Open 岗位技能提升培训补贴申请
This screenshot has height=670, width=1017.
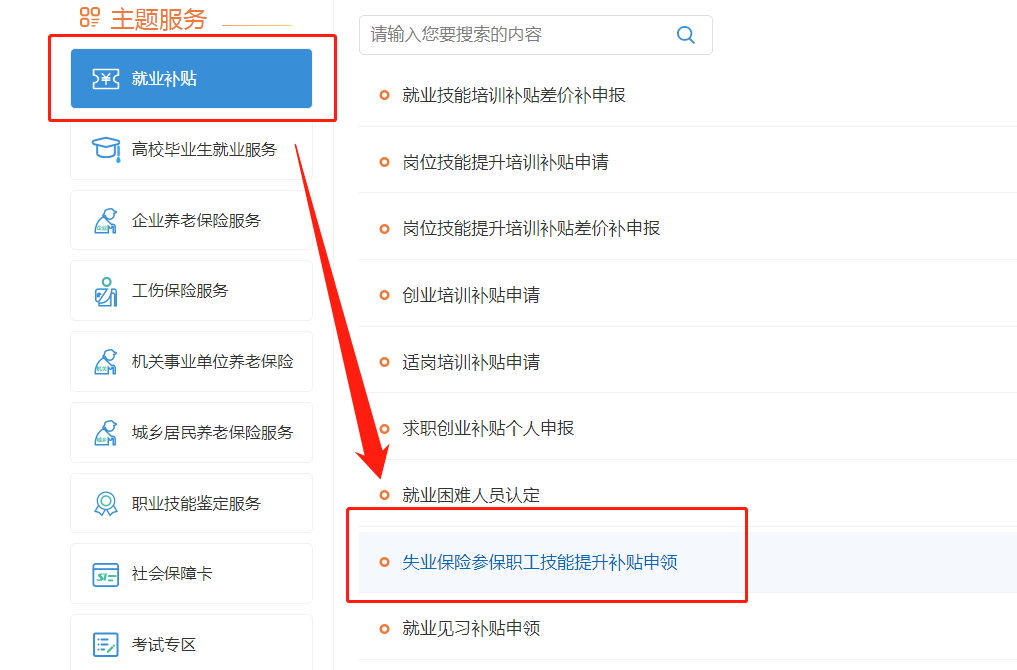[x=505, y=162]
